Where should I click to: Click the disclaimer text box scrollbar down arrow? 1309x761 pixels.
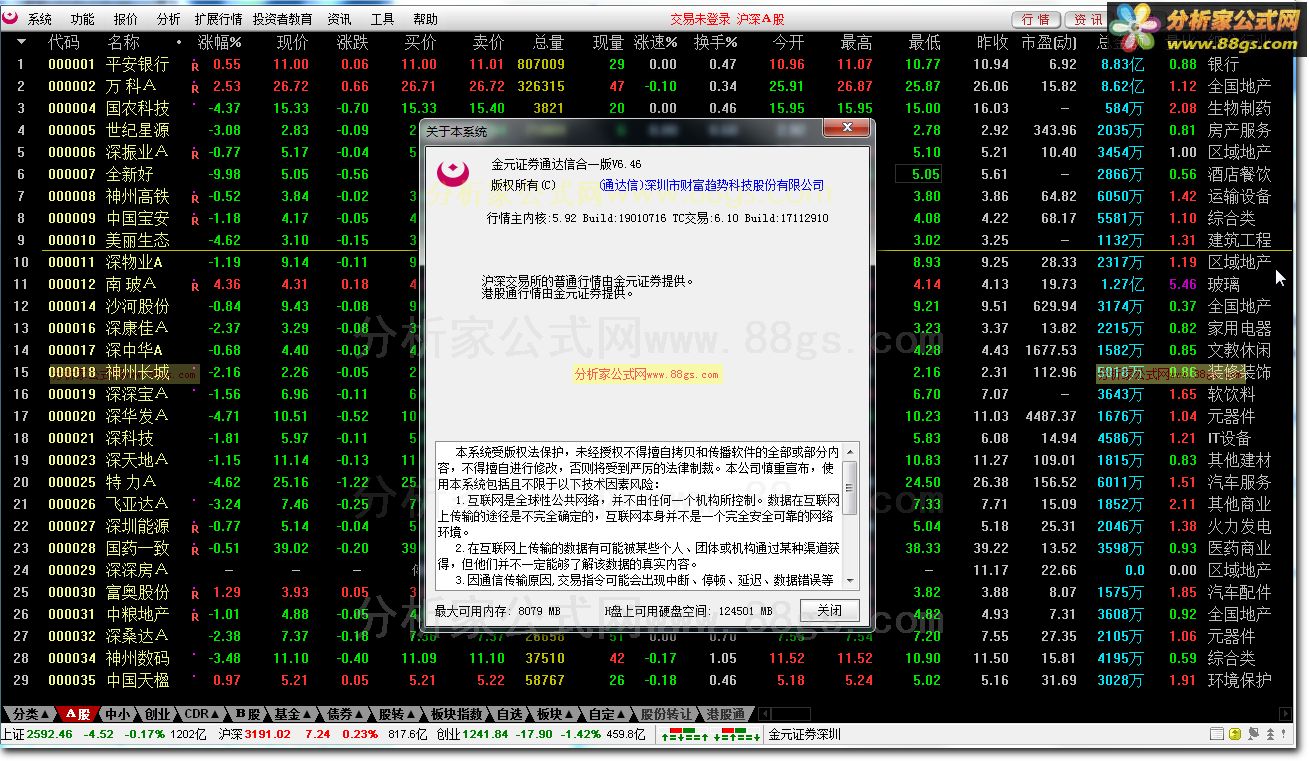point(850,582)
